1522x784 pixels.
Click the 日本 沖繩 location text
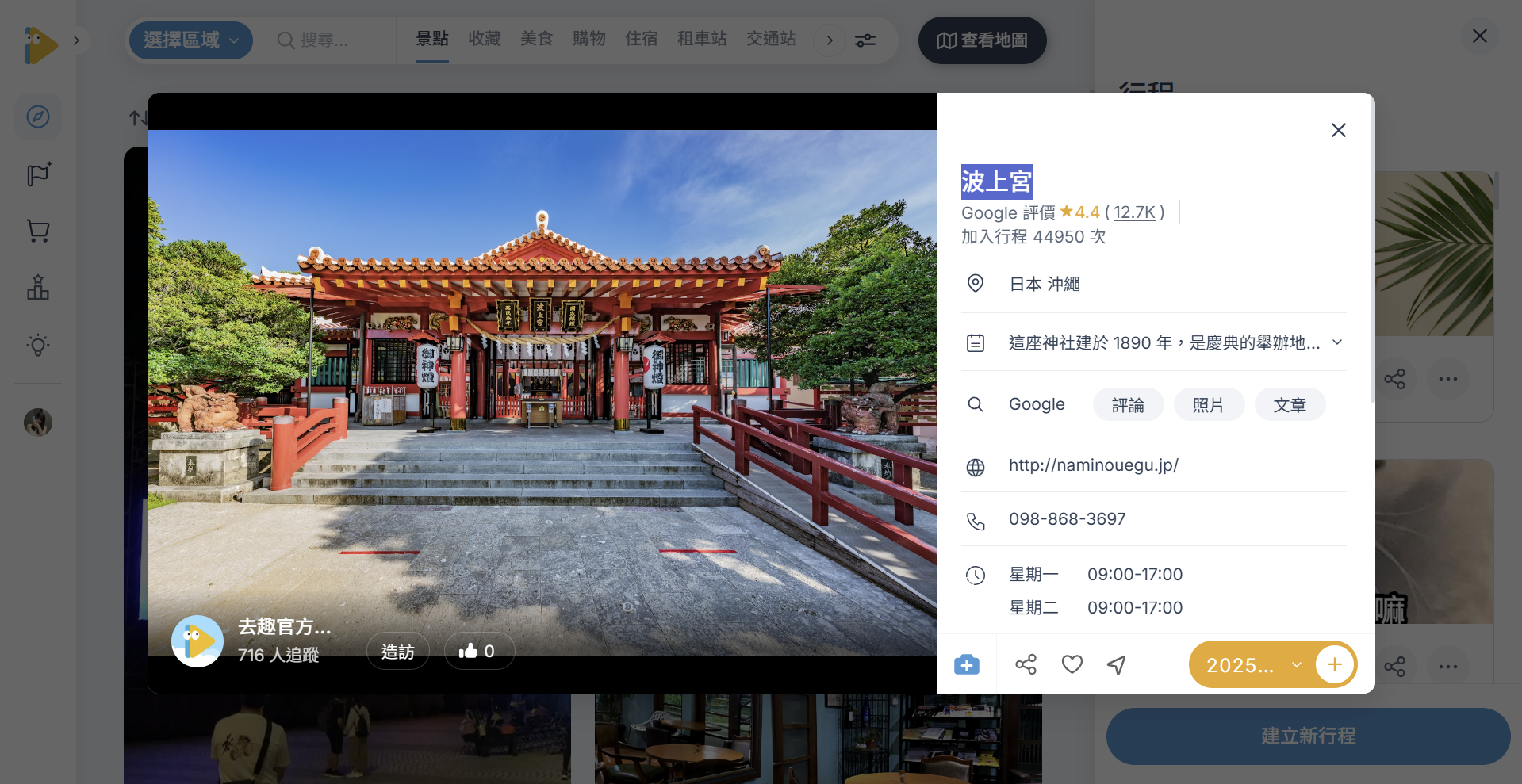click(x=1045, y=285)
